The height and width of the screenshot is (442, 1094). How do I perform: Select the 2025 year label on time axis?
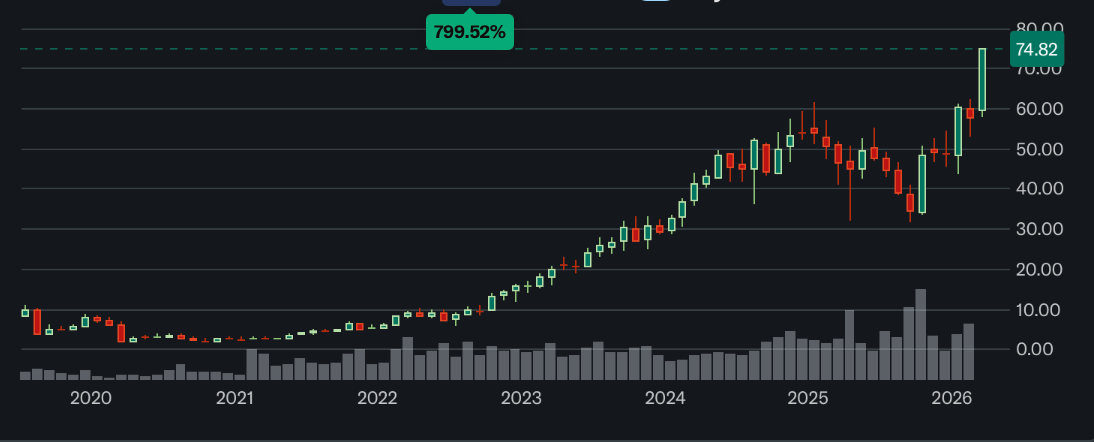pyautogui.click(x=807, y=398)
